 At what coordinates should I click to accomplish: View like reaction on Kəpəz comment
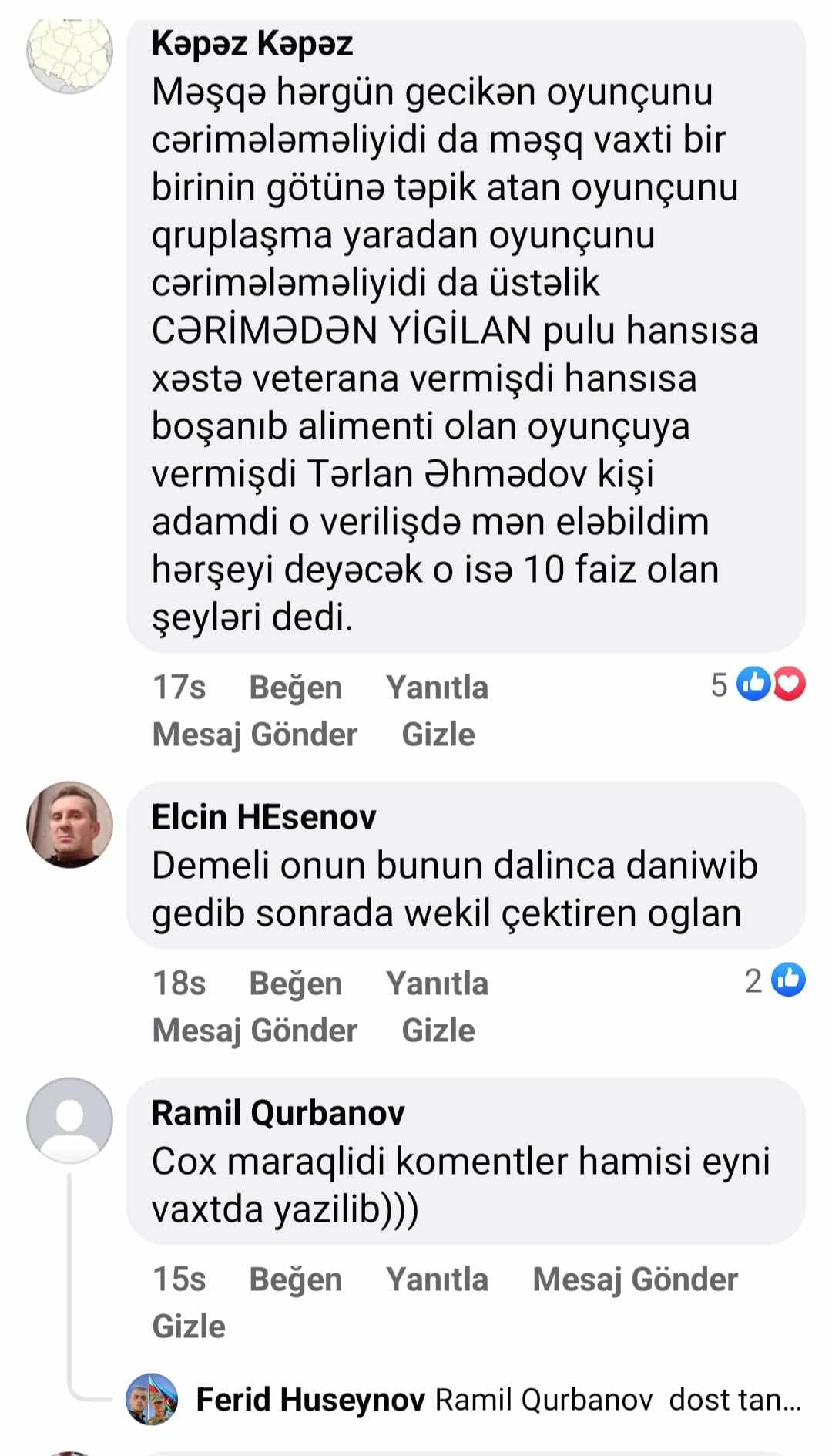pyautogui.click(x=753, y=684)
